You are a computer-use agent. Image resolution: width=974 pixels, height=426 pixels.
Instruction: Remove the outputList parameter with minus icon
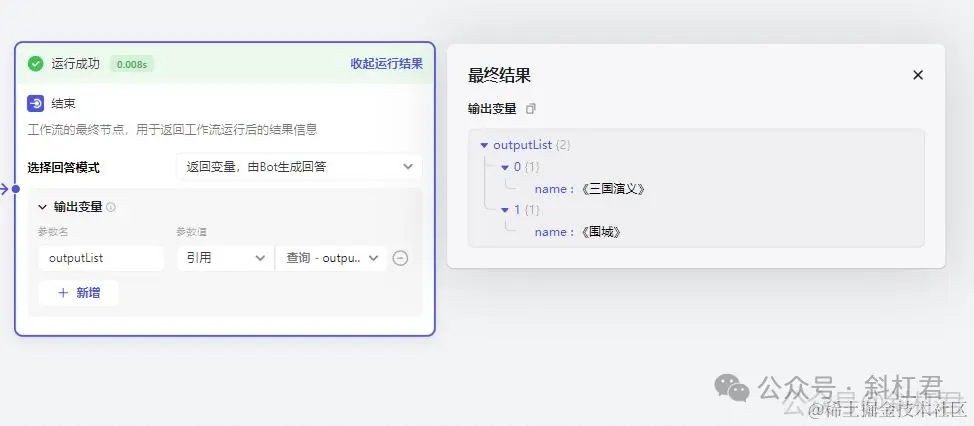click(401, 258)
